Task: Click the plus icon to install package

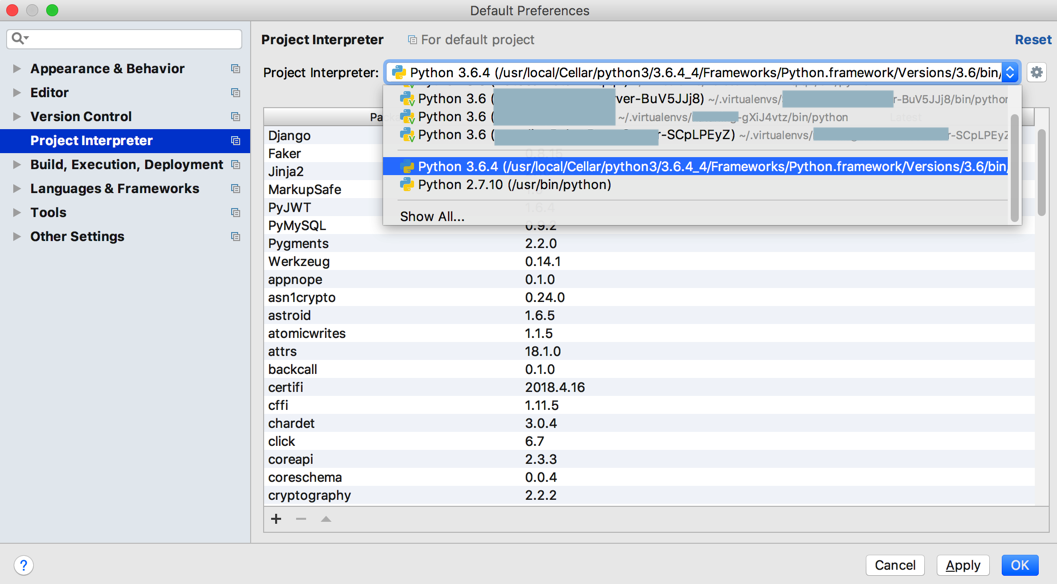Action: [x=276, y=519]
